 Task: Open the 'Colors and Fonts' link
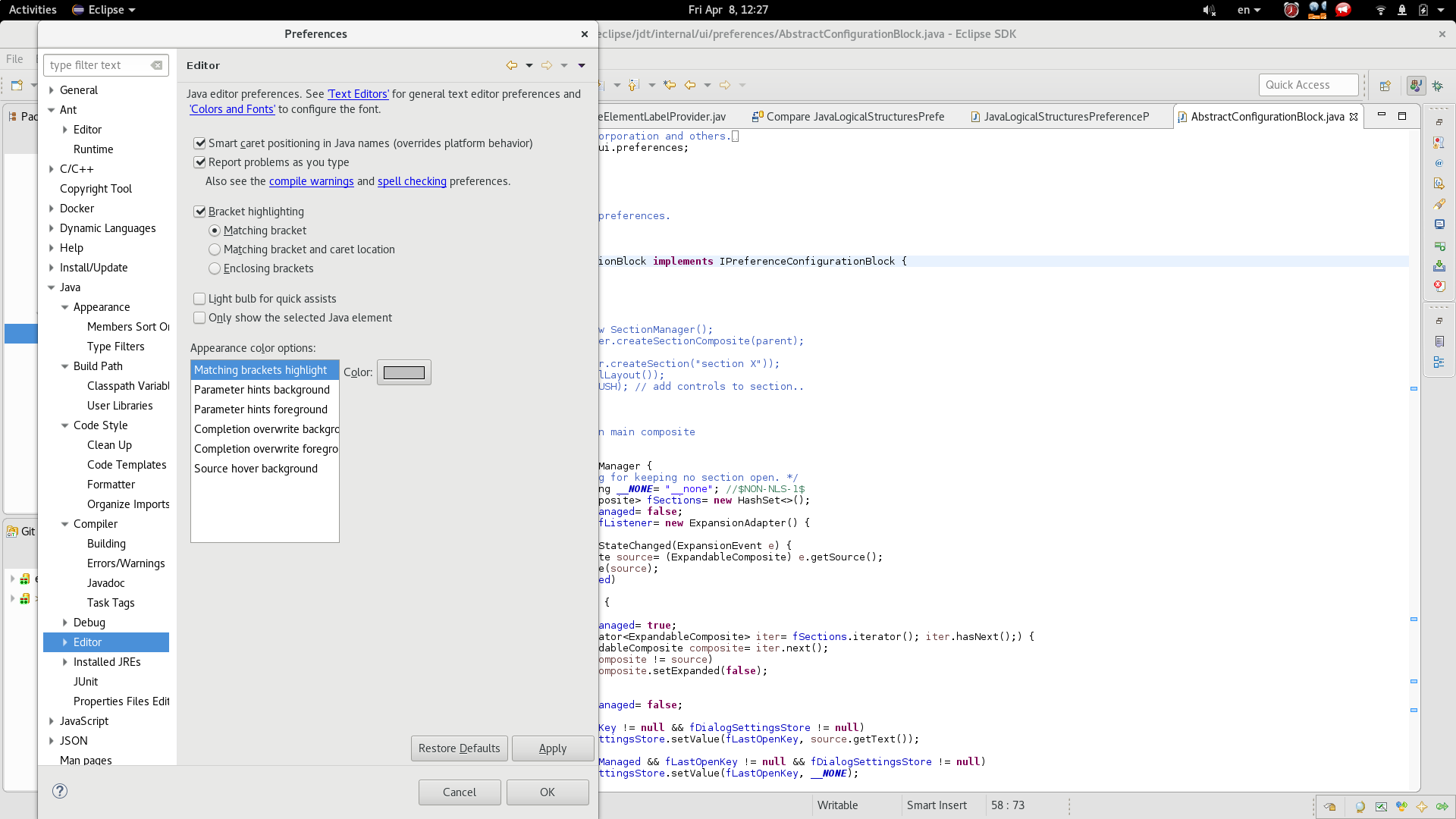(232, 109)
